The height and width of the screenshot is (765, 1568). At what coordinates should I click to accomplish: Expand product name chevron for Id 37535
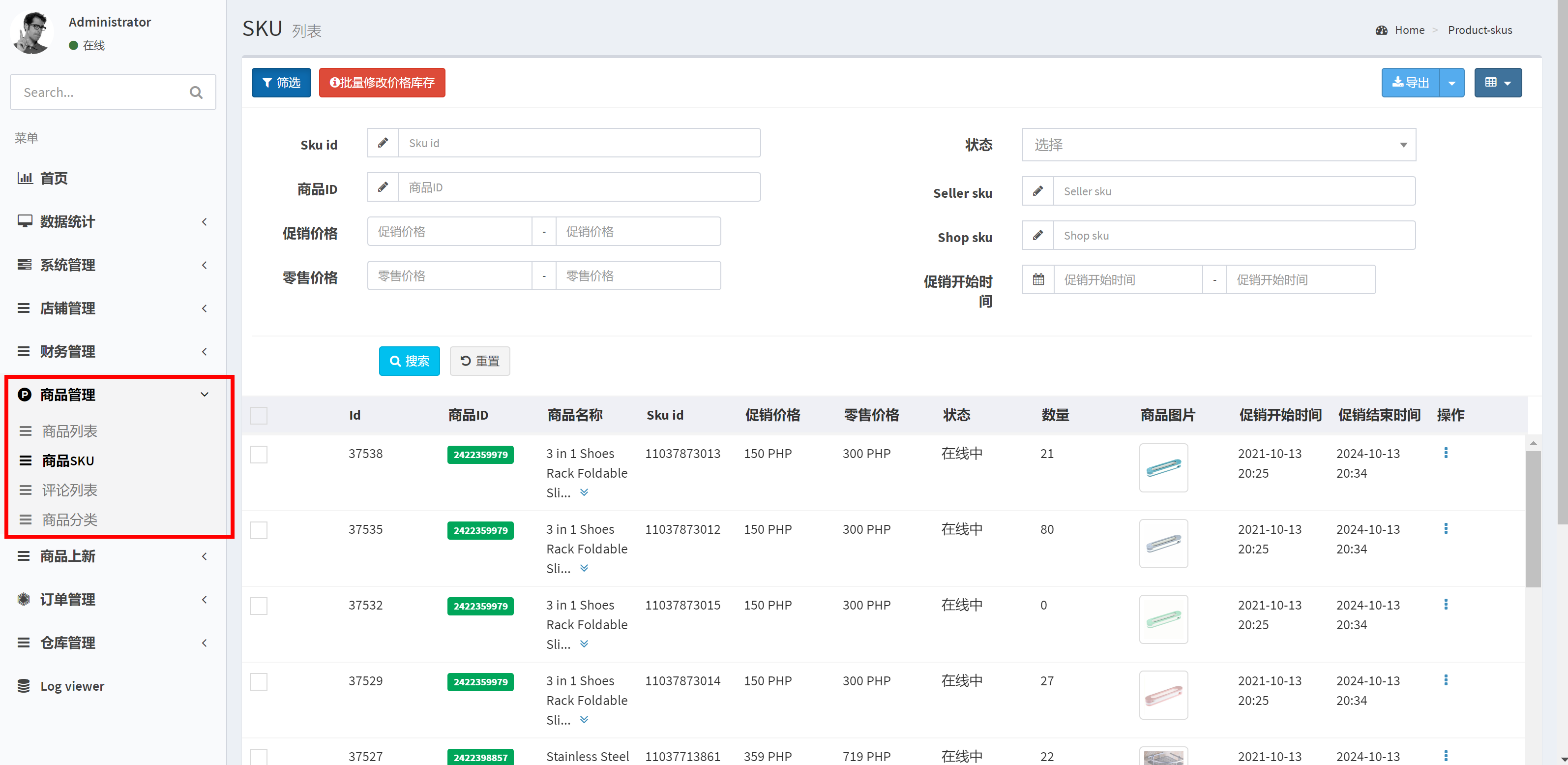(584, 568)
